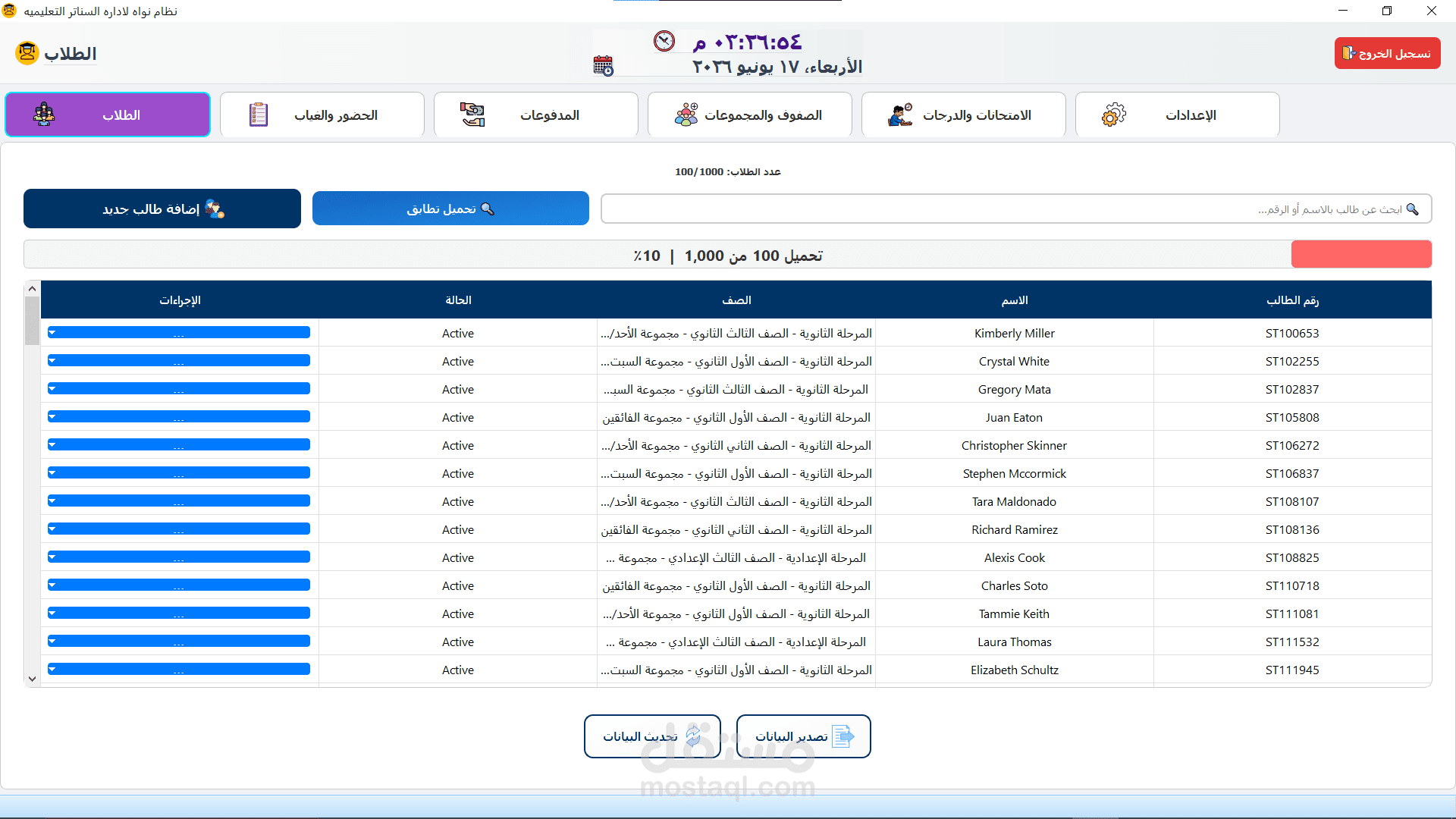
Task: Click the students group icon in الطلاب tab
Action: 44,115
